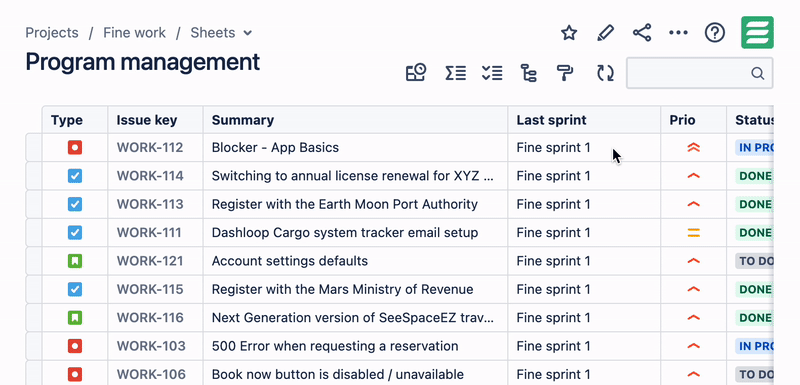Open the scope and schedule toolbar icon
The image size is (800, 385).
coord(416,73)
